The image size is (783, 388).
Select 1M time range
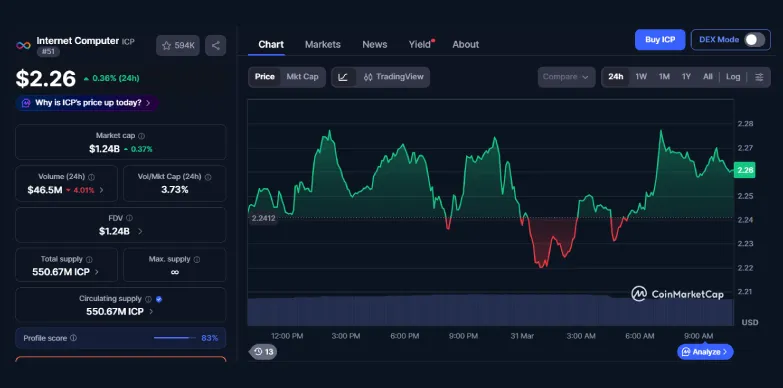(x=664, y=77)
